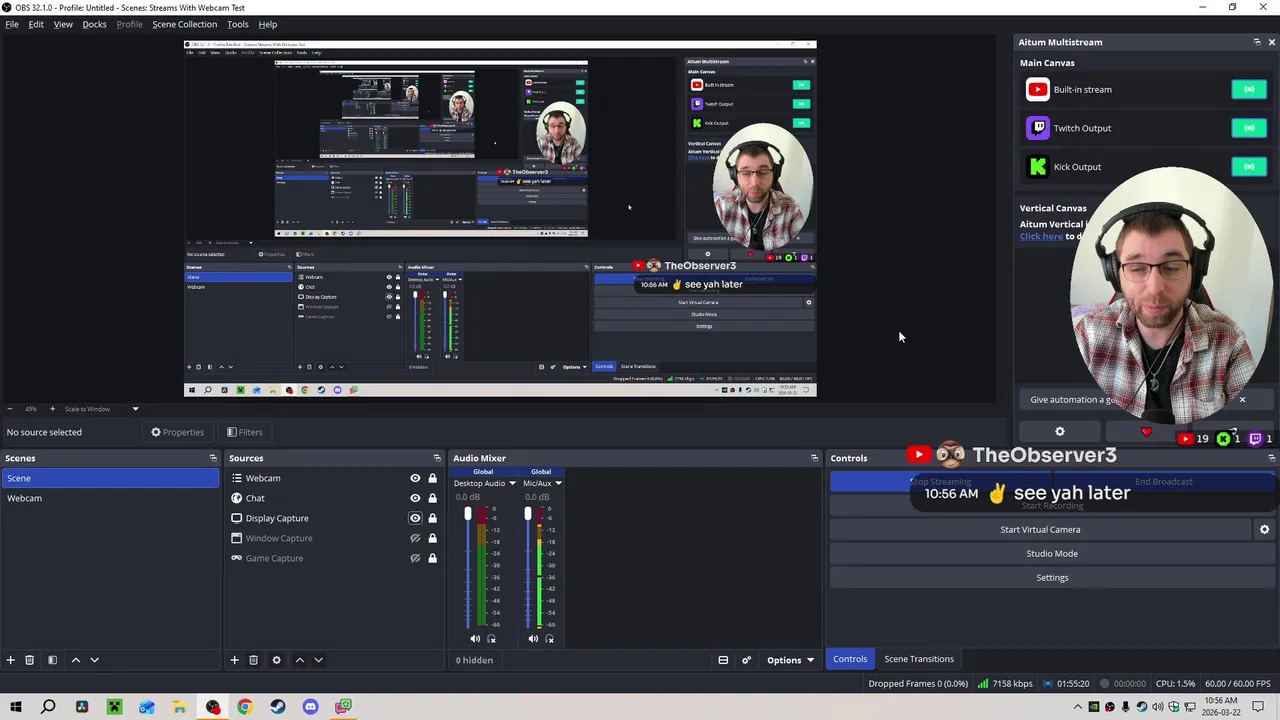The height and width of the screenshot is (720, 1280).
Task: Move source down arrow in Sources dock
Action: 318,660
